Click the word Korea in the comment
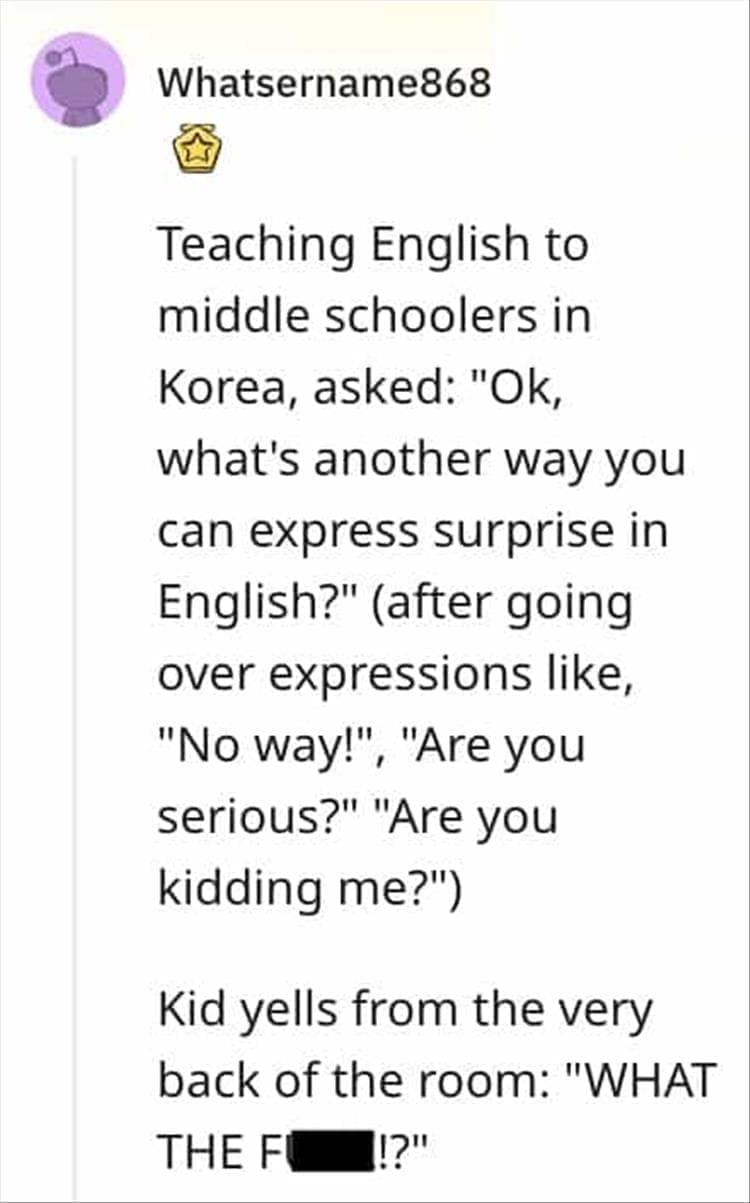 click(225, 387)
